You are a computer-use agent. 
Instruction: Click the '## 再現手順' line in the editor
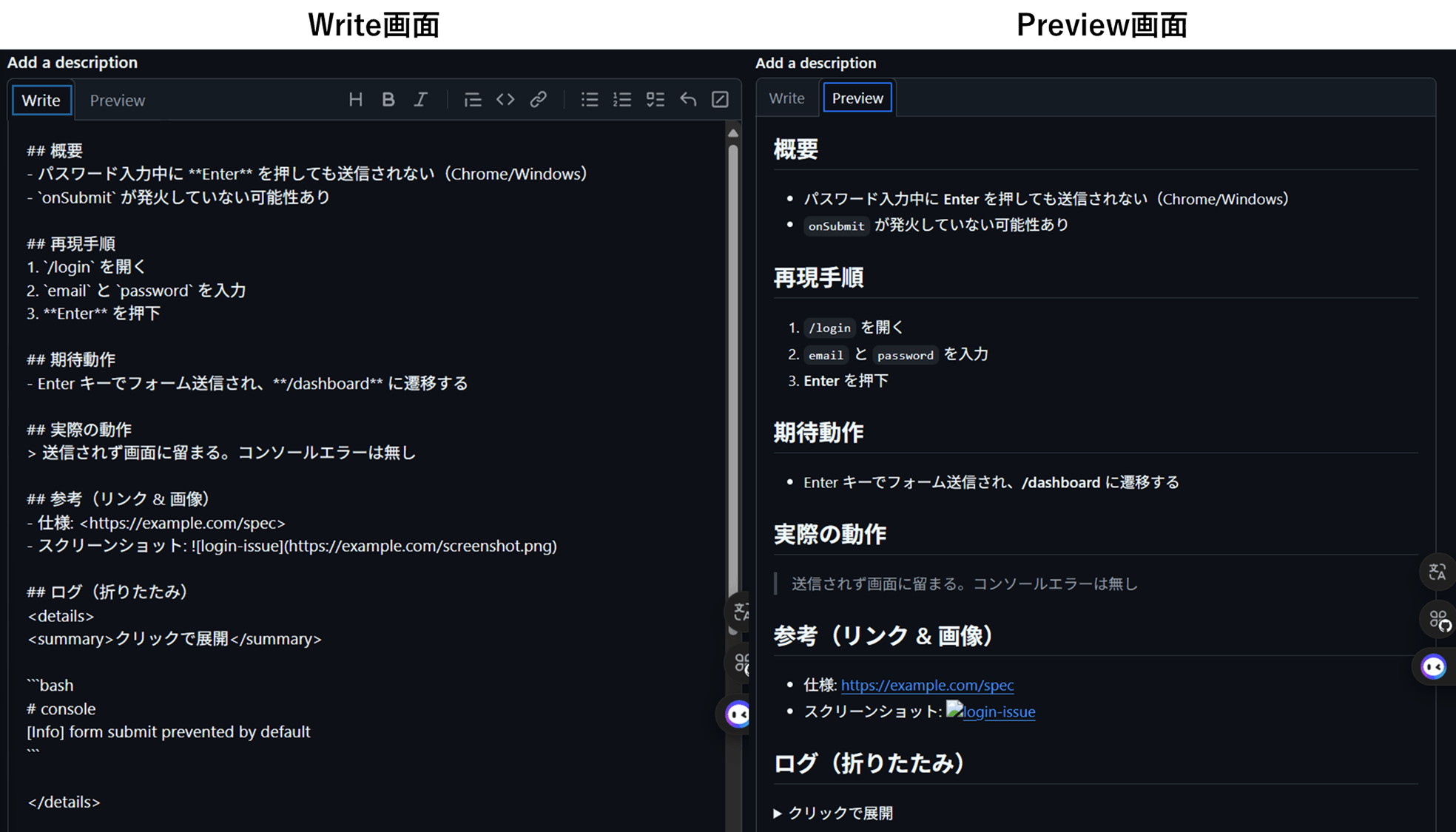click(x=71, y=244)
